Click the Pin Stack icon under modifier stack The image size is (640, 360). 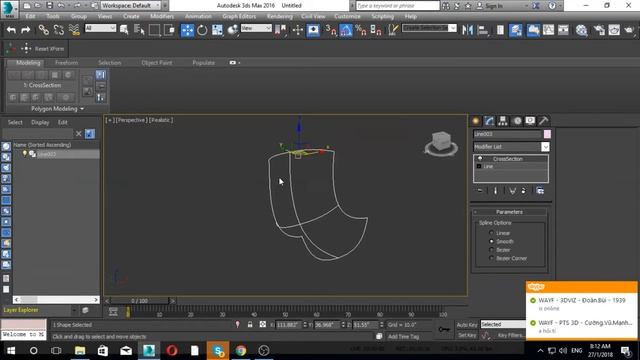[480, 191]
